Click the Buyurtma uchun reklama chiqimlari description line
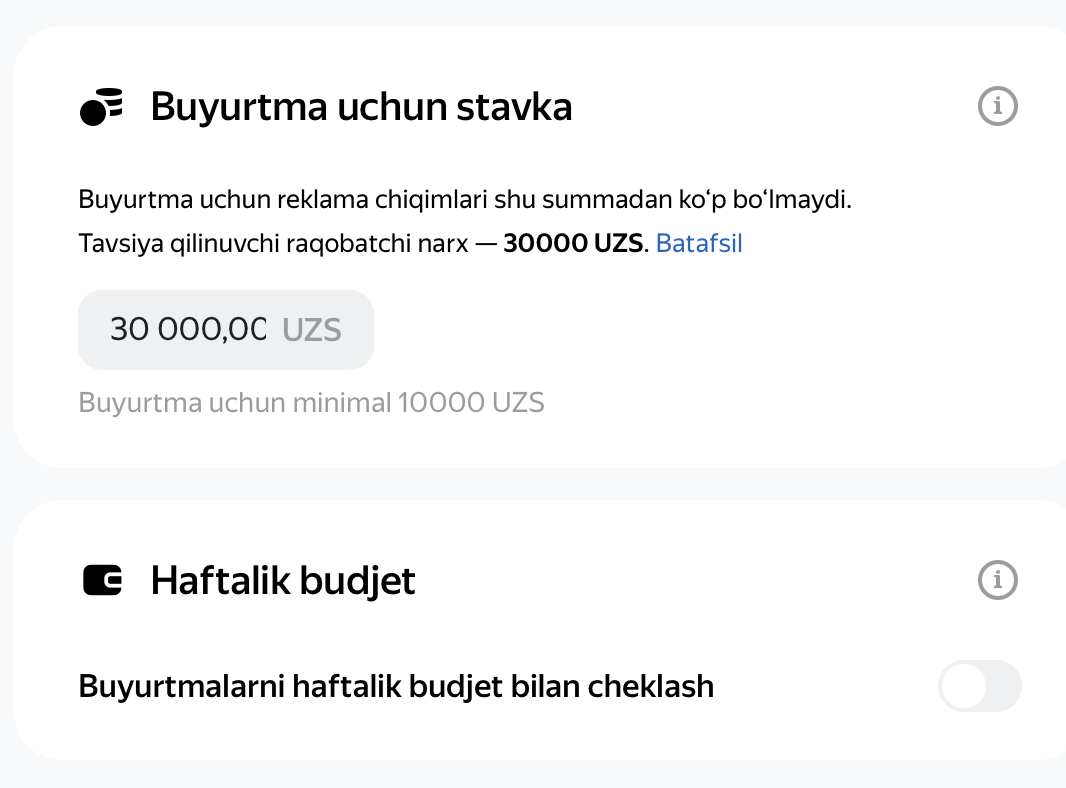Viewport: 1066px width, 788px height. 465,200
